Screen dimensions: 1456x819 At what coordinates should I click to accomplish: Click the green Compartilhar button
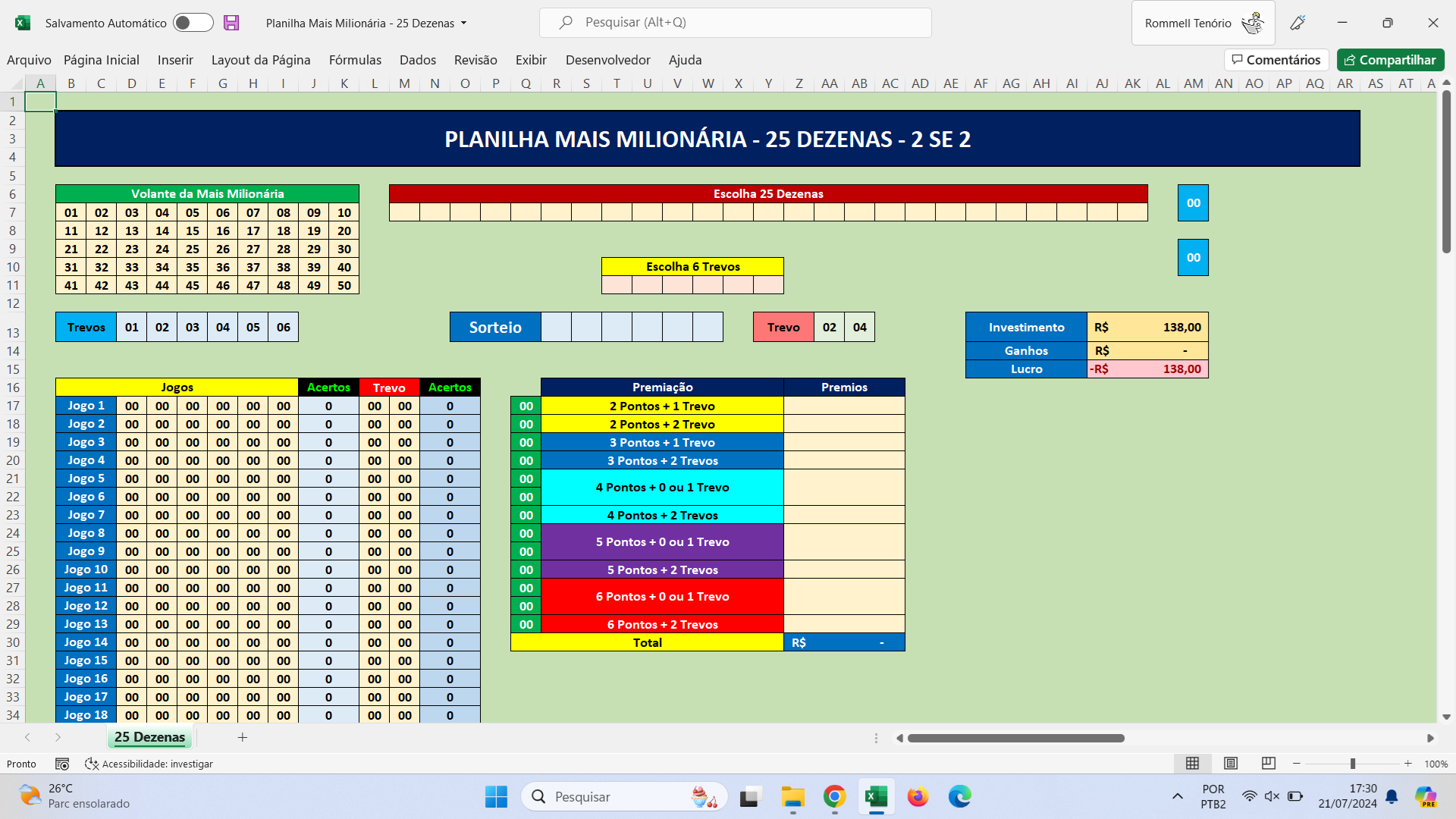1391,60
